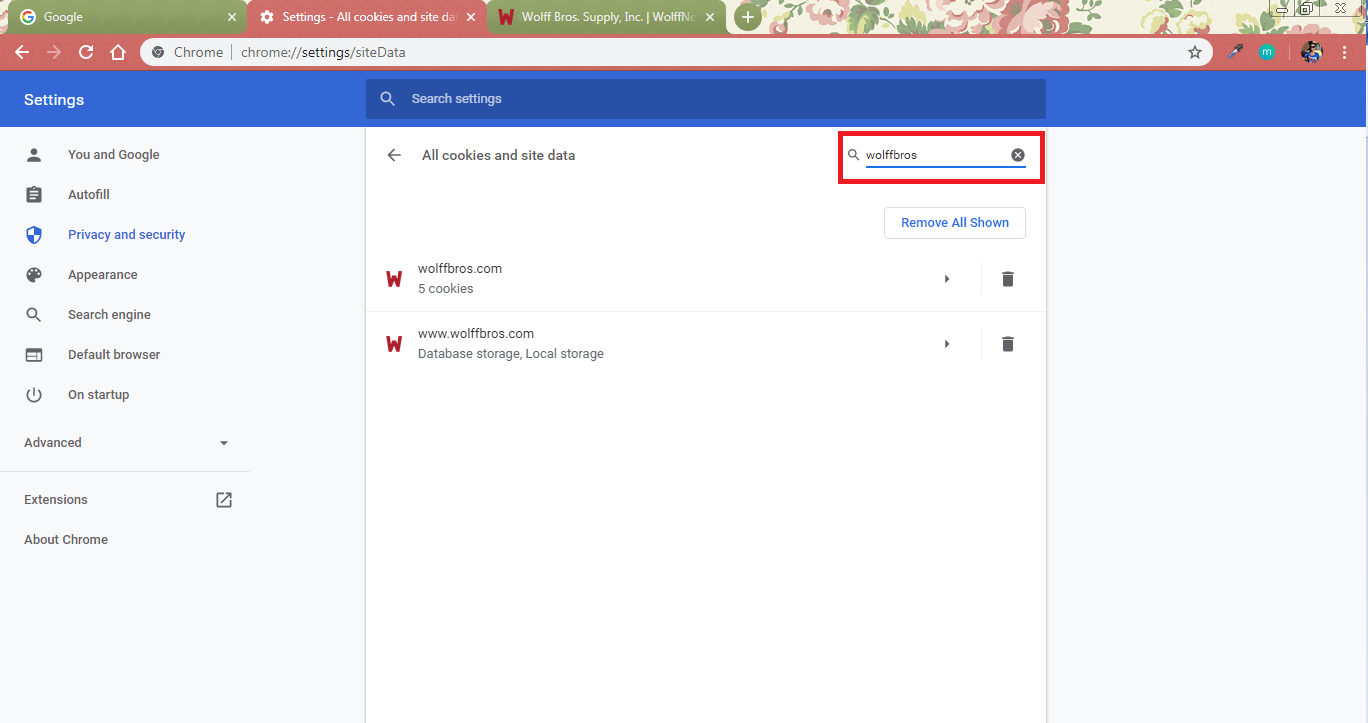
Task: Click the Extensions external-link icon
Action: 224,500
